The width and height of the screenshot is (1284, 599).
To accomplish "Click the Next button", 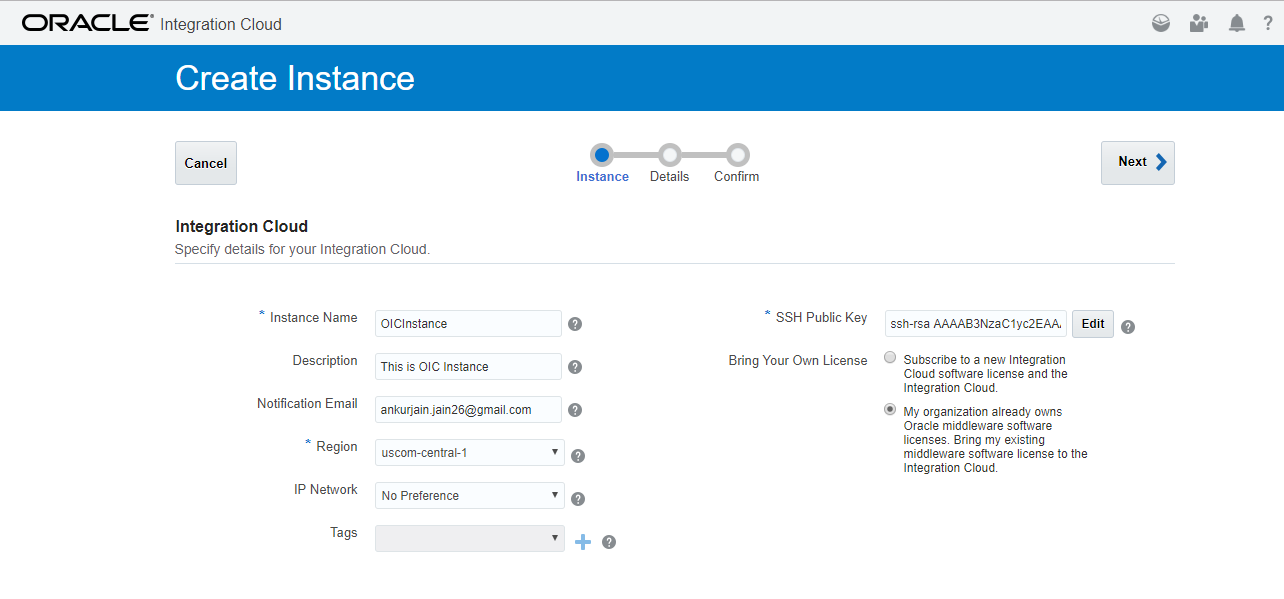I will [1137, 162].
